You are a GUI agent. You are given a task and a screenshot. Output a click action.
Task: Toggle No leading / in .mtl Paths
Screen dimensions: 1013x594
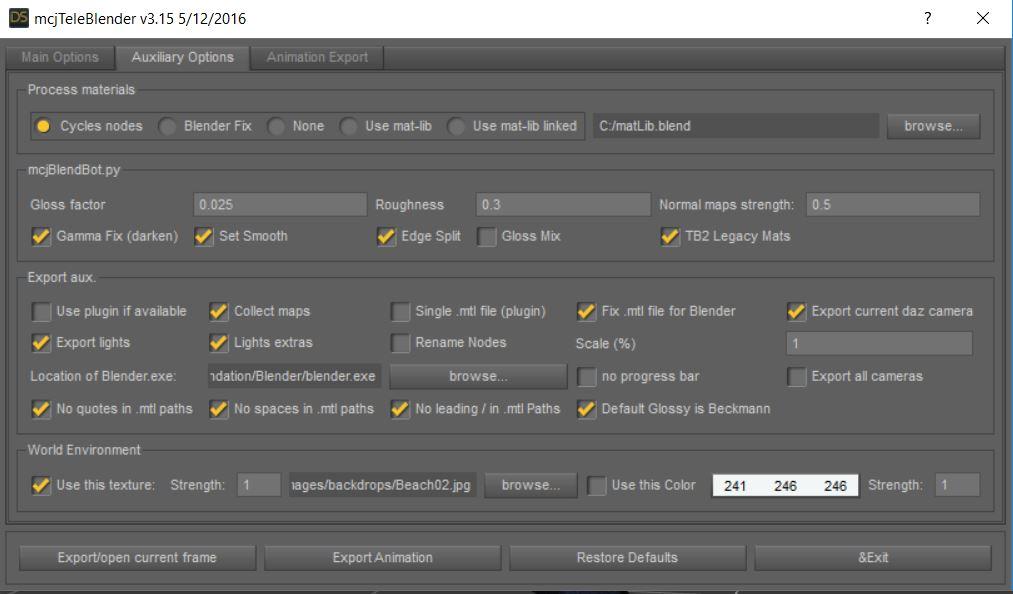coord(401,408)
